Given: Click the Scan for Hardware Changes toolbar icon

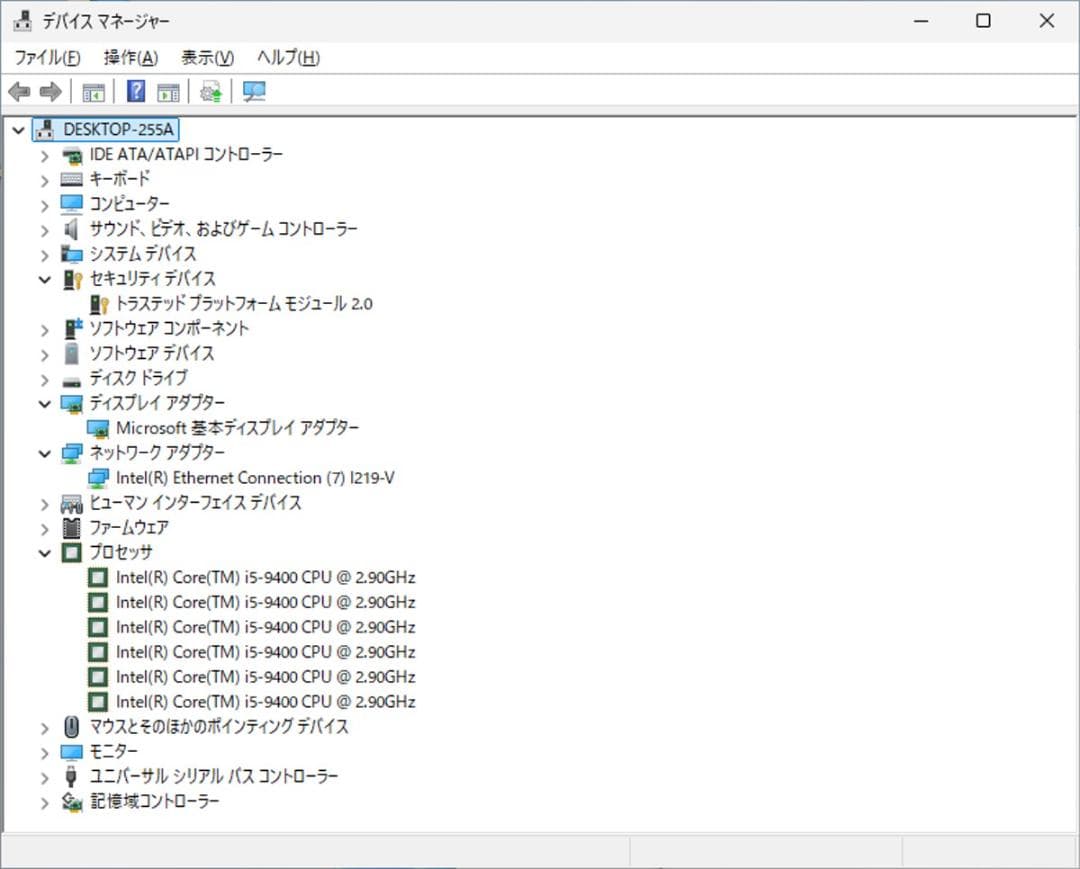Looking at the screenshot, I should click(x=253, y=91).
